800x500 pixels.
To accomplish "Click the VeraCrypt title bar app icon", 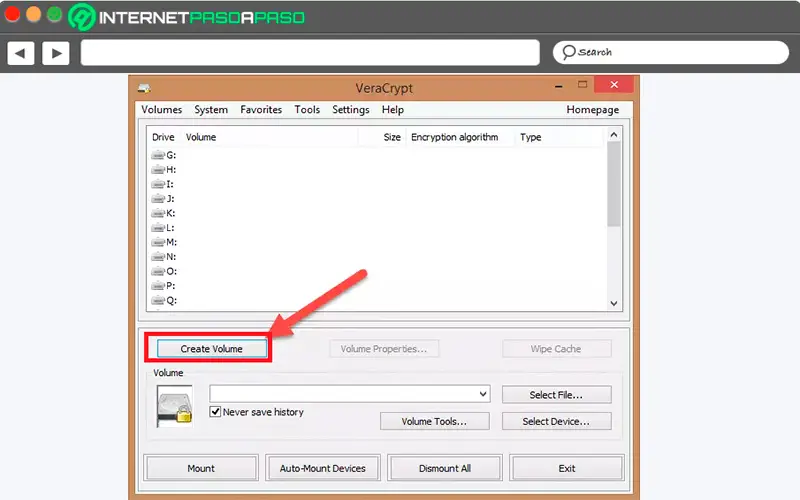I will pyautogui.click(x=144, y=88).
